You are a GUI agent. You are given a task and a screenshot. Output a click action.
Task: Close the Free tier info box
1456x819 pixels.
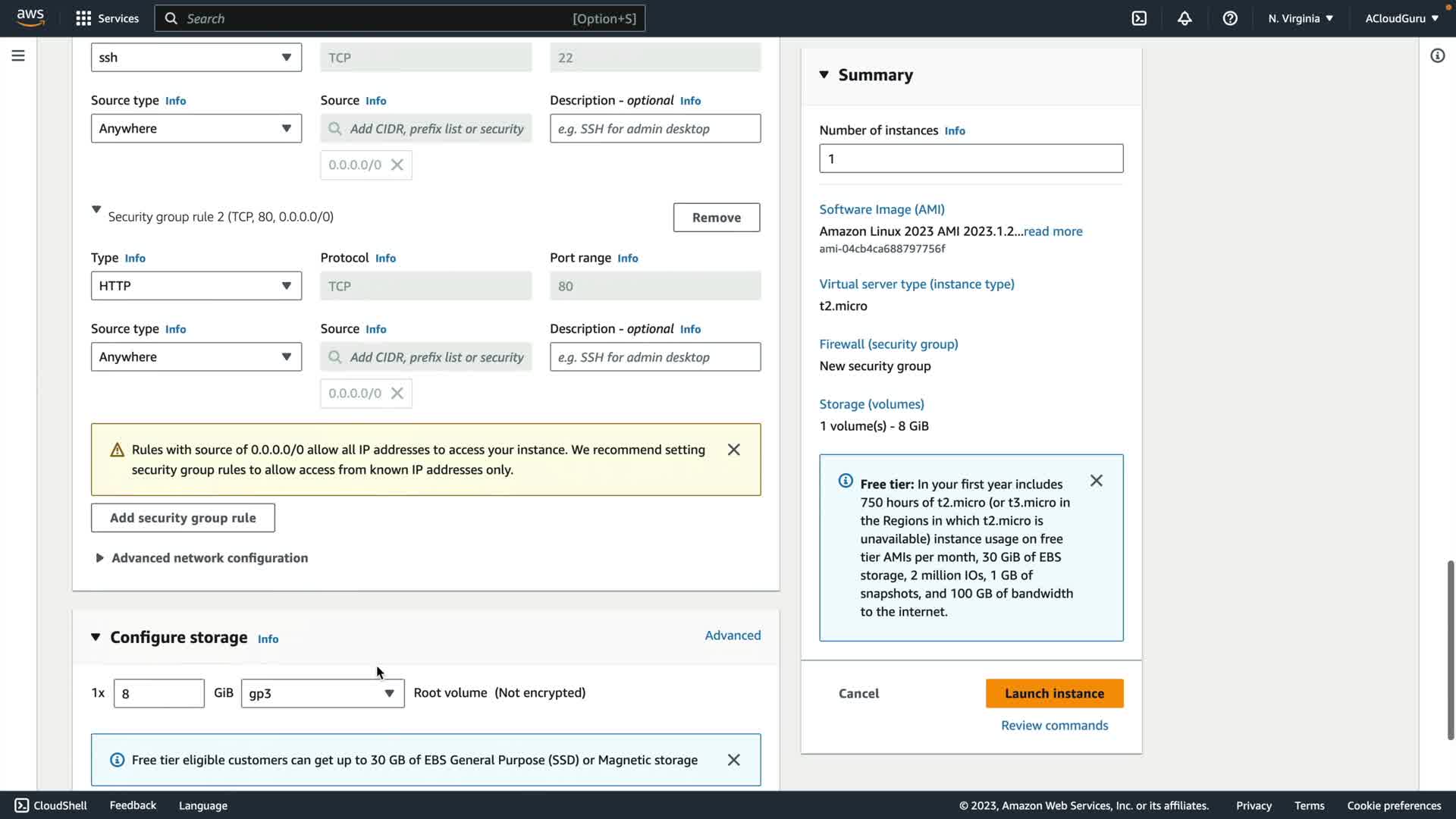(x=1096, y=481)
